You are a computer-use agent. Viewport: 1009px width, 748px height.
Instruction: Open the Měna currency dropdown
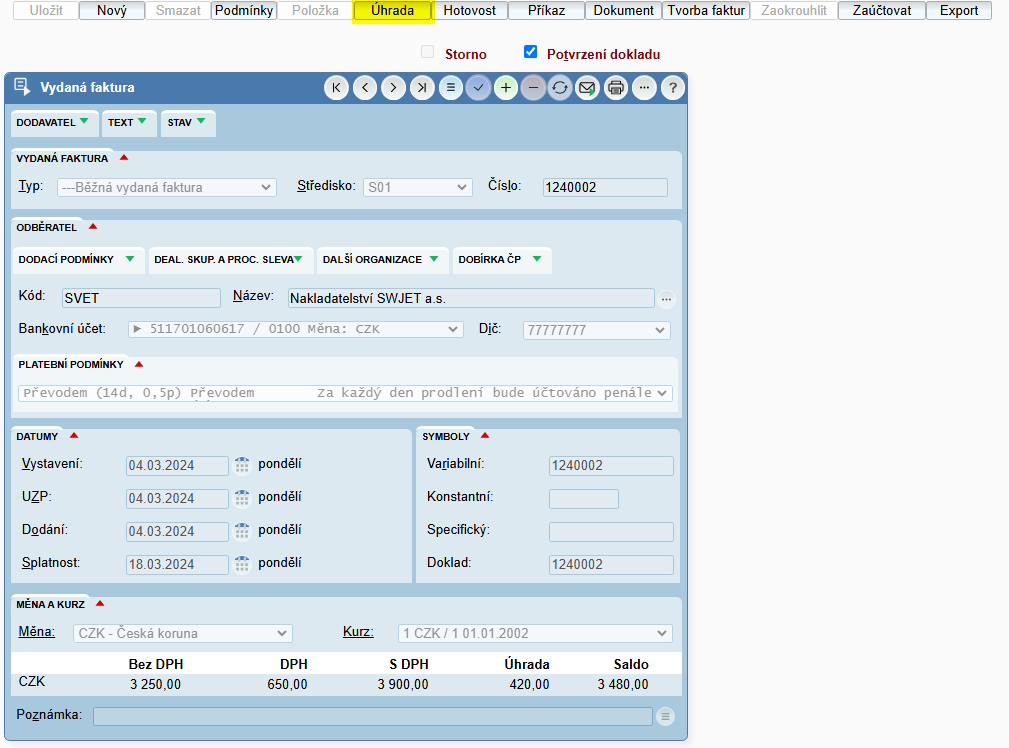(183, 633)
